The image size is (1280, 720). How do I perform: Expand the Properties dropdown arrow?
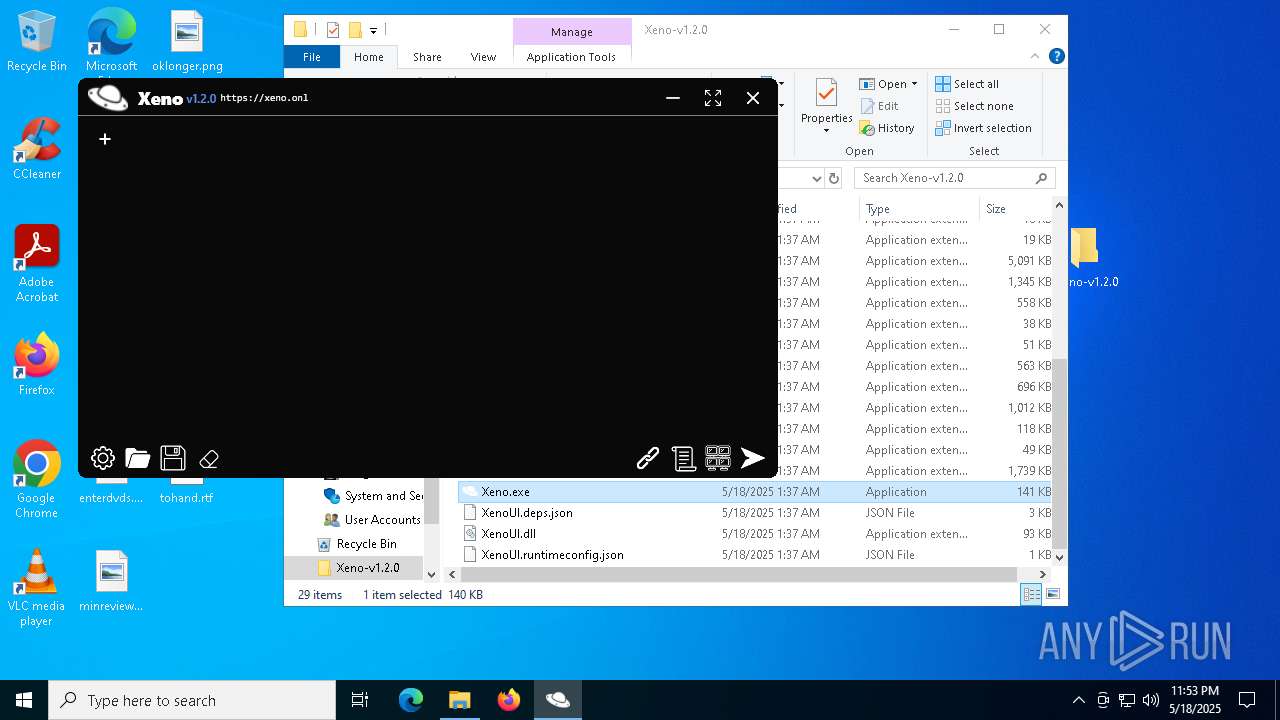826,131
